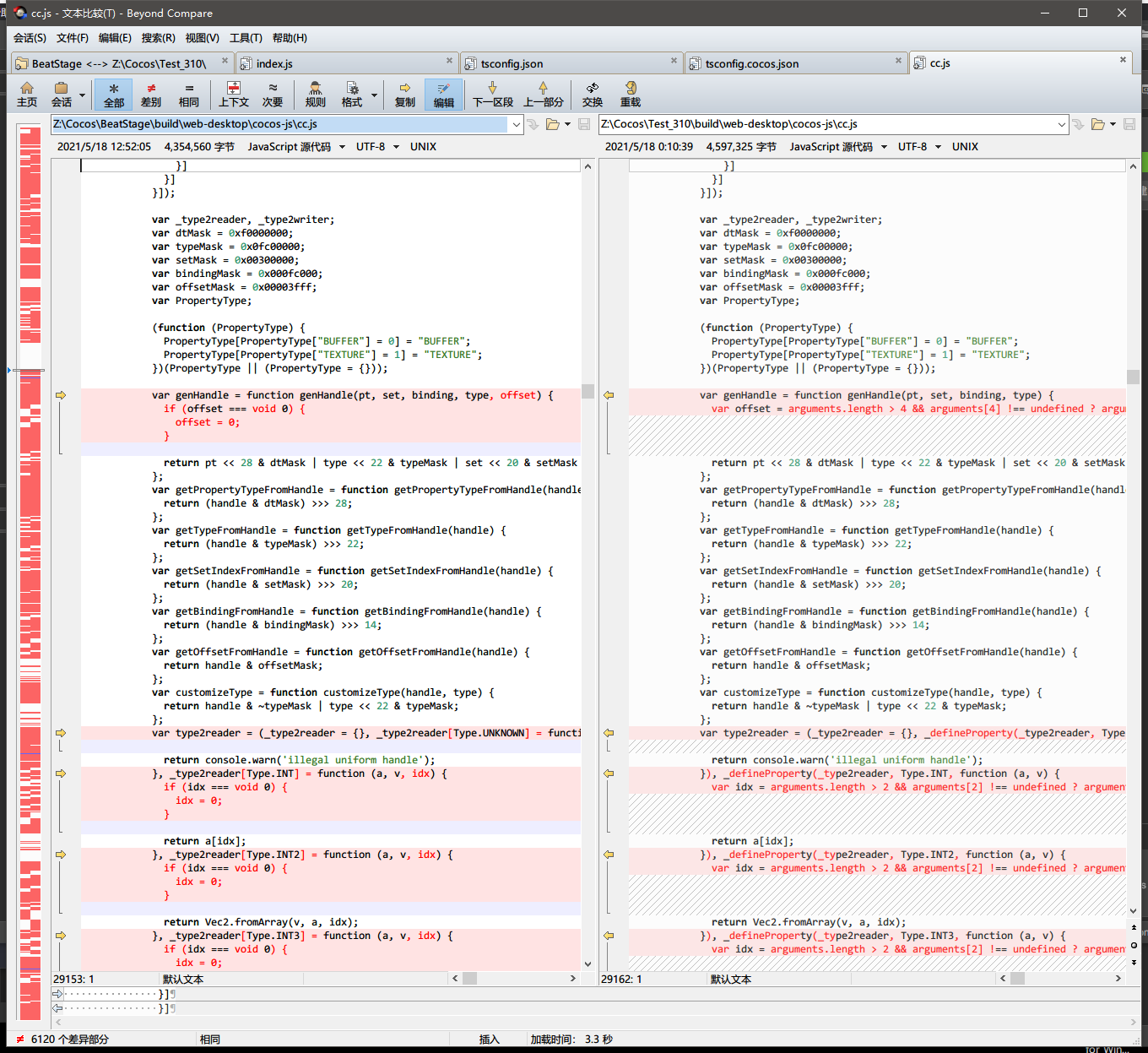Copy left type2reader UNKNOWN section right arrow
1148x1053 pixels.
[x=61, y=733]
